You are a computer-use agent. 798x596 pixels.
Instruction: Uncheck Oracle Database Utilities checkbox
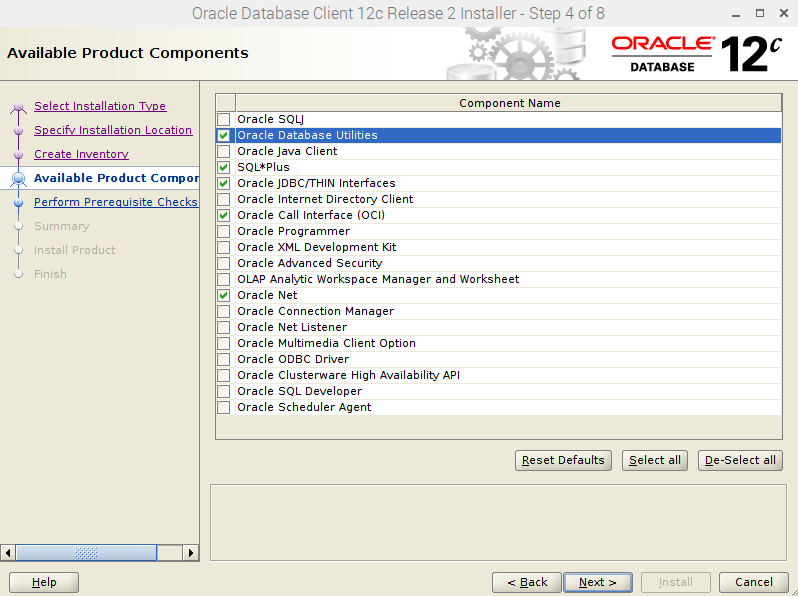click(223, 135)
